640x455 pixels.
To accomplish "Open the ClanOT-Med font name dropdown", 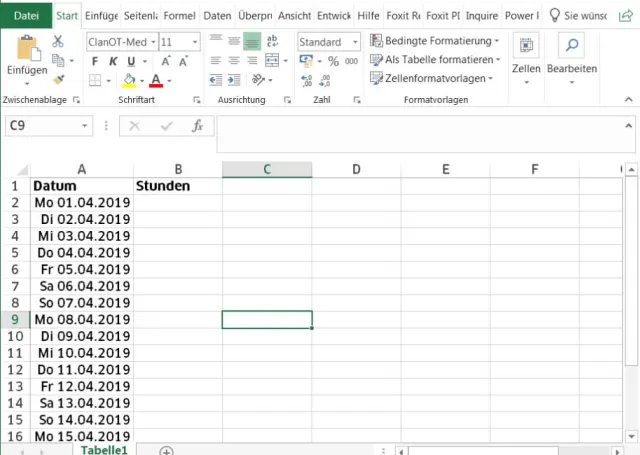I will point(153,42).
